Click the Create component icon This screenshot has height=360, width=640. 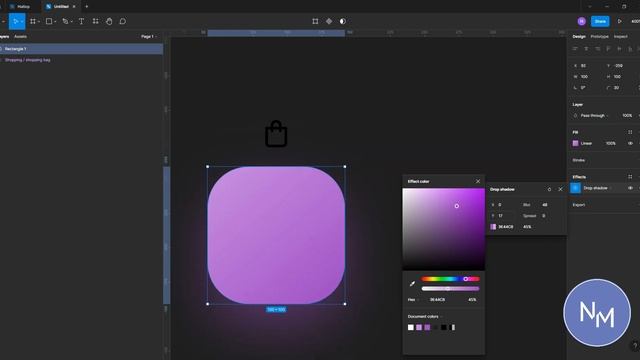point(329,21)
